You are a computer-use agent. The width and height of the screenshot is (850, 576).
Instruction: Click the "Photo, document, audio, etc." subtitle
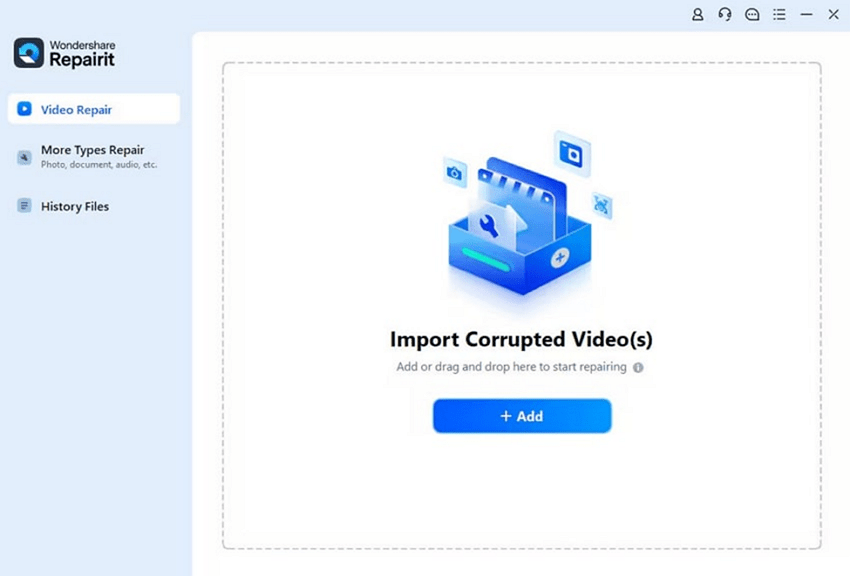click(x=99, y=165)
